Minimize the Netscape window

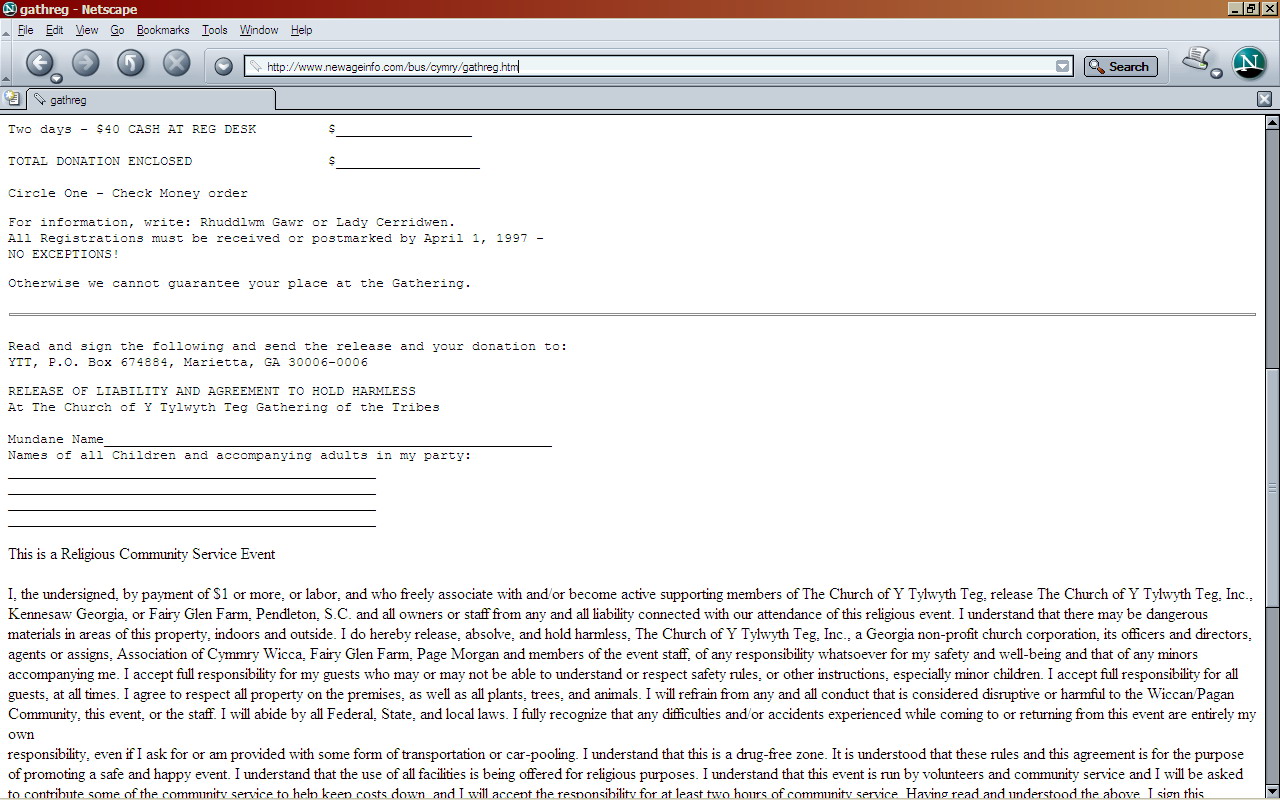click(x=1235, y=9)
